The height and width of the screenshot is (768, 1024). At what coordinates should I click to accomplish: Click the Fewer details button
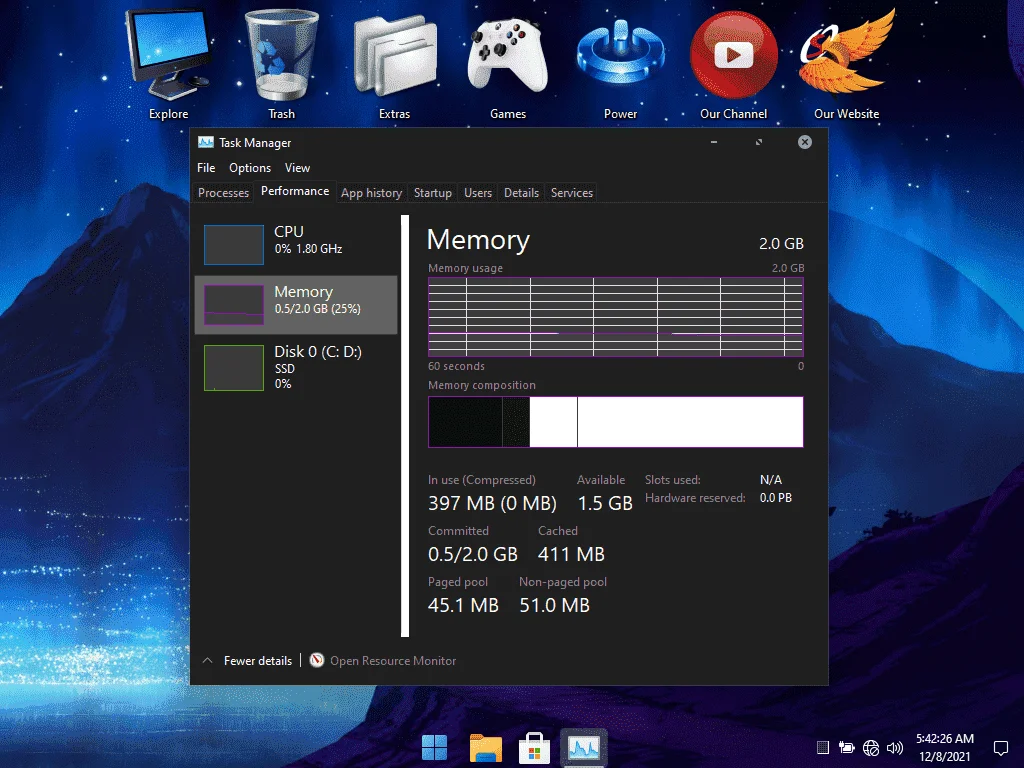258,660
